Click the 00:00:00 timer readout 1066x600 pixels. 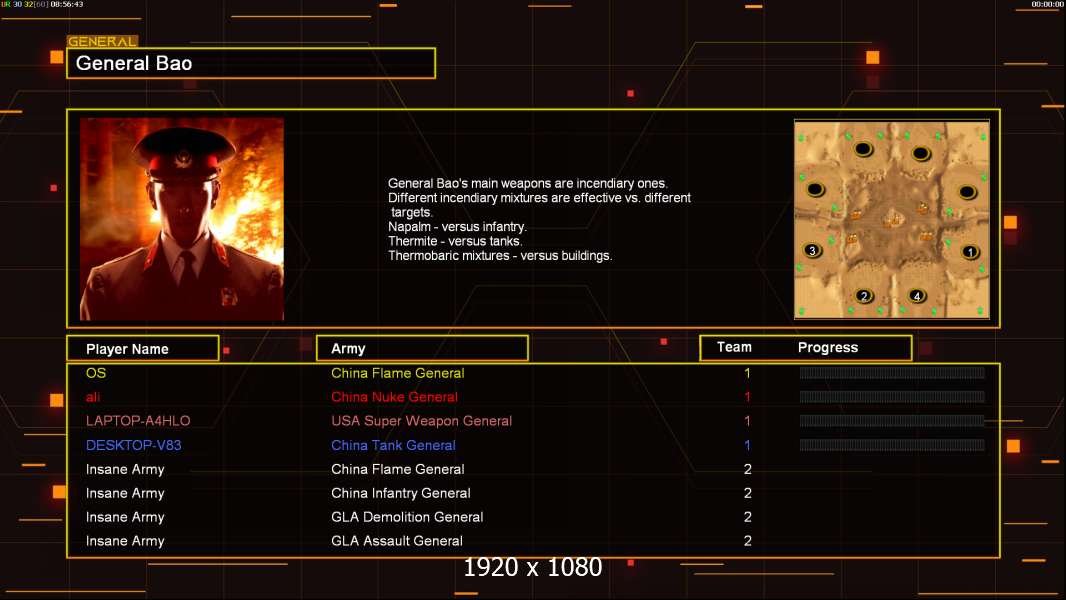point(1047,4)
